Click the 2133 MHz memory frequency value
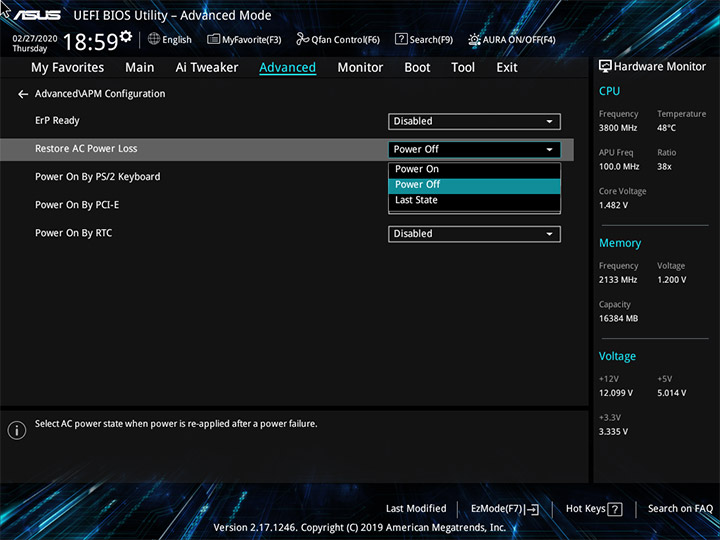The width and height of the screenshot is (720, 540). (618, 280)
